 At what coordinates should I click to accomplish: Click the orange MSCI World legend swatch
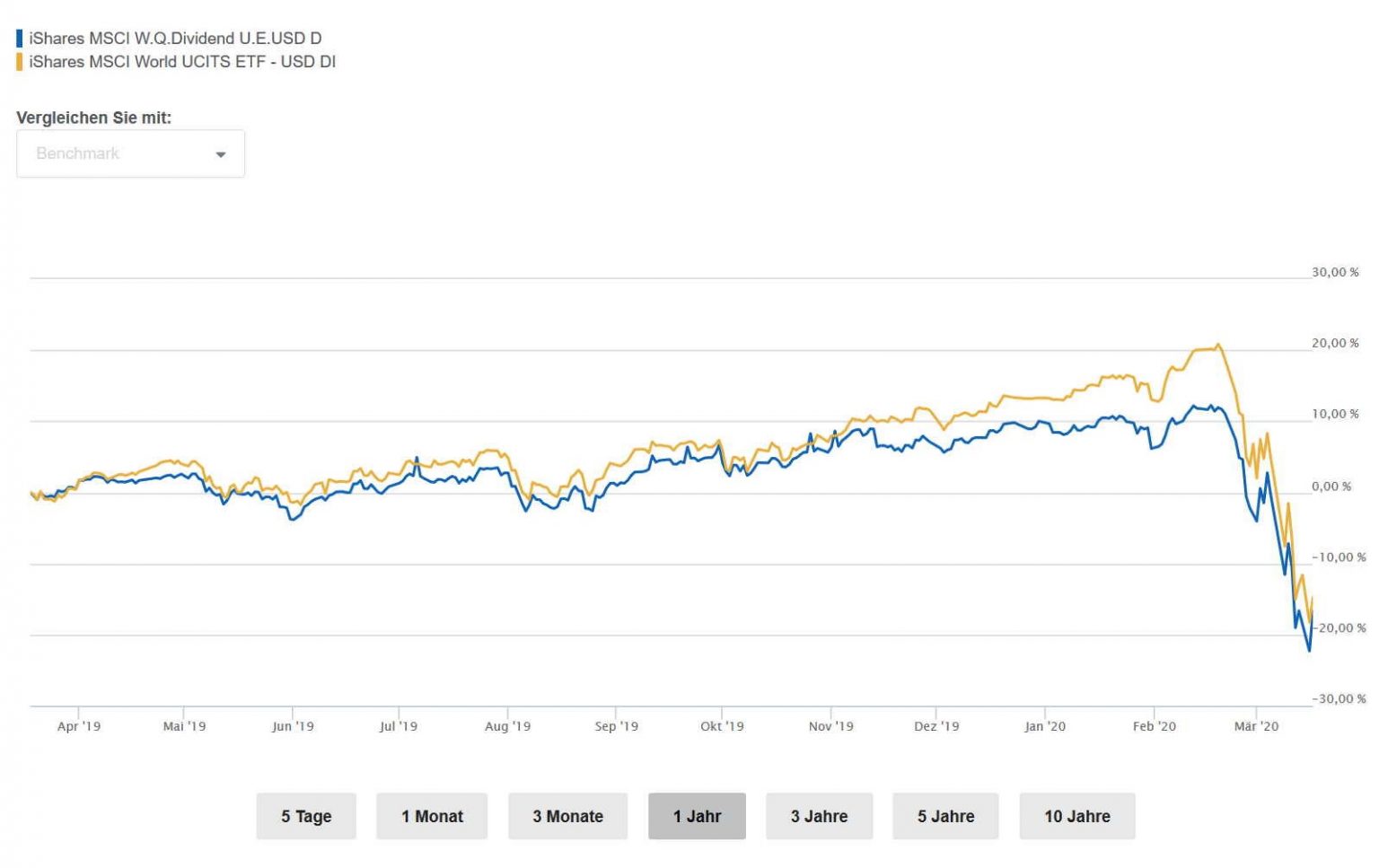[x=20, y=62]
